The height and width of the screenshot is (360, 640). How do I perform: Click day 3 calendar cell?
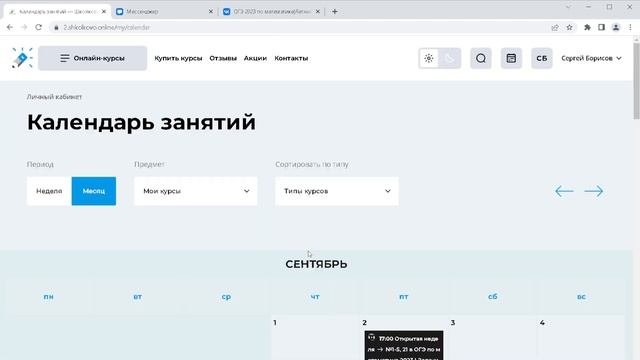coord(492,338)
